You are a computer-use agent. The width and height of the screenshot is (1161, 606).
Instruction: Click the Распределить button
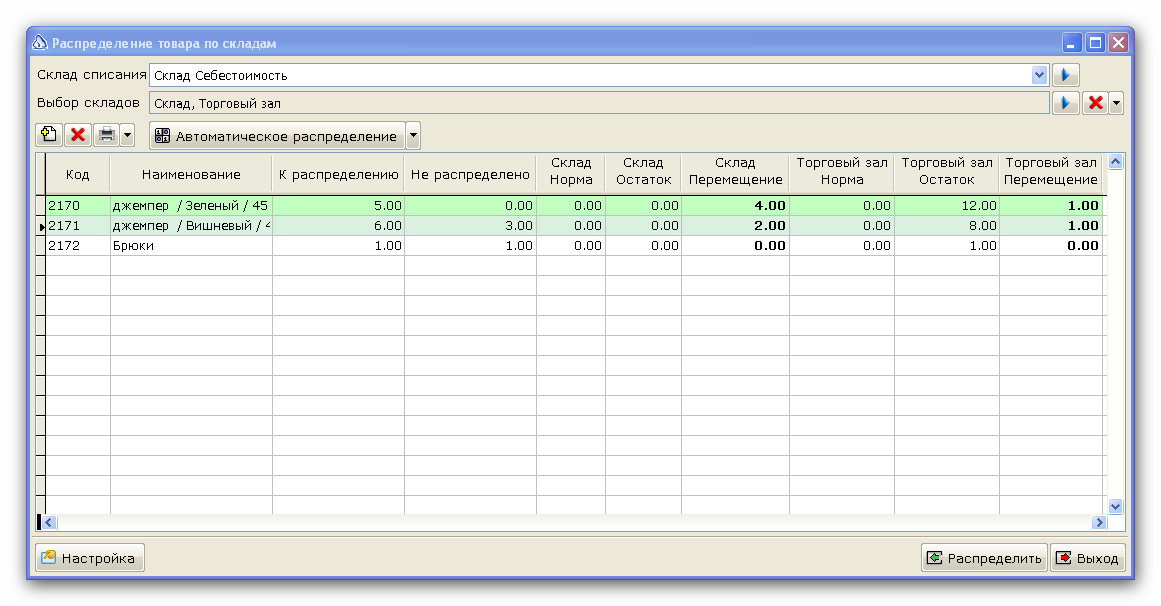(985, 558)
